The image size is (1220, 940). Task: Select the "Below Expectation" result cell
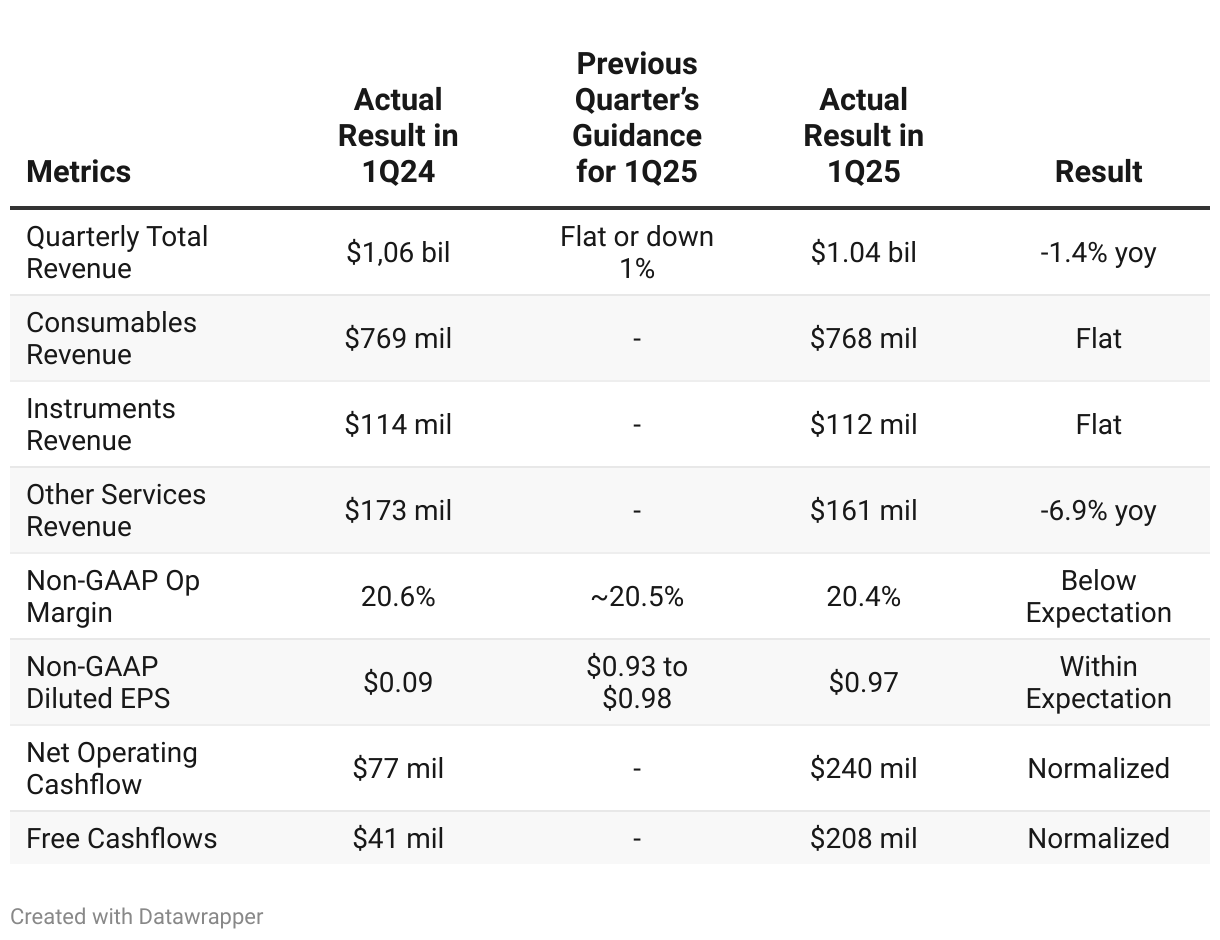coord(1098,596)
